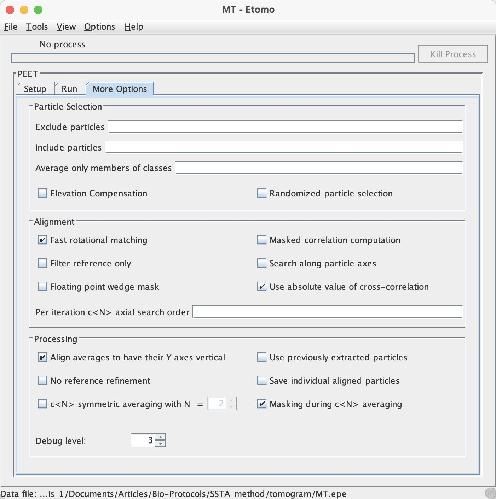Click the Kill Process button
Screen dimensions: 496x499
[453, 54]
